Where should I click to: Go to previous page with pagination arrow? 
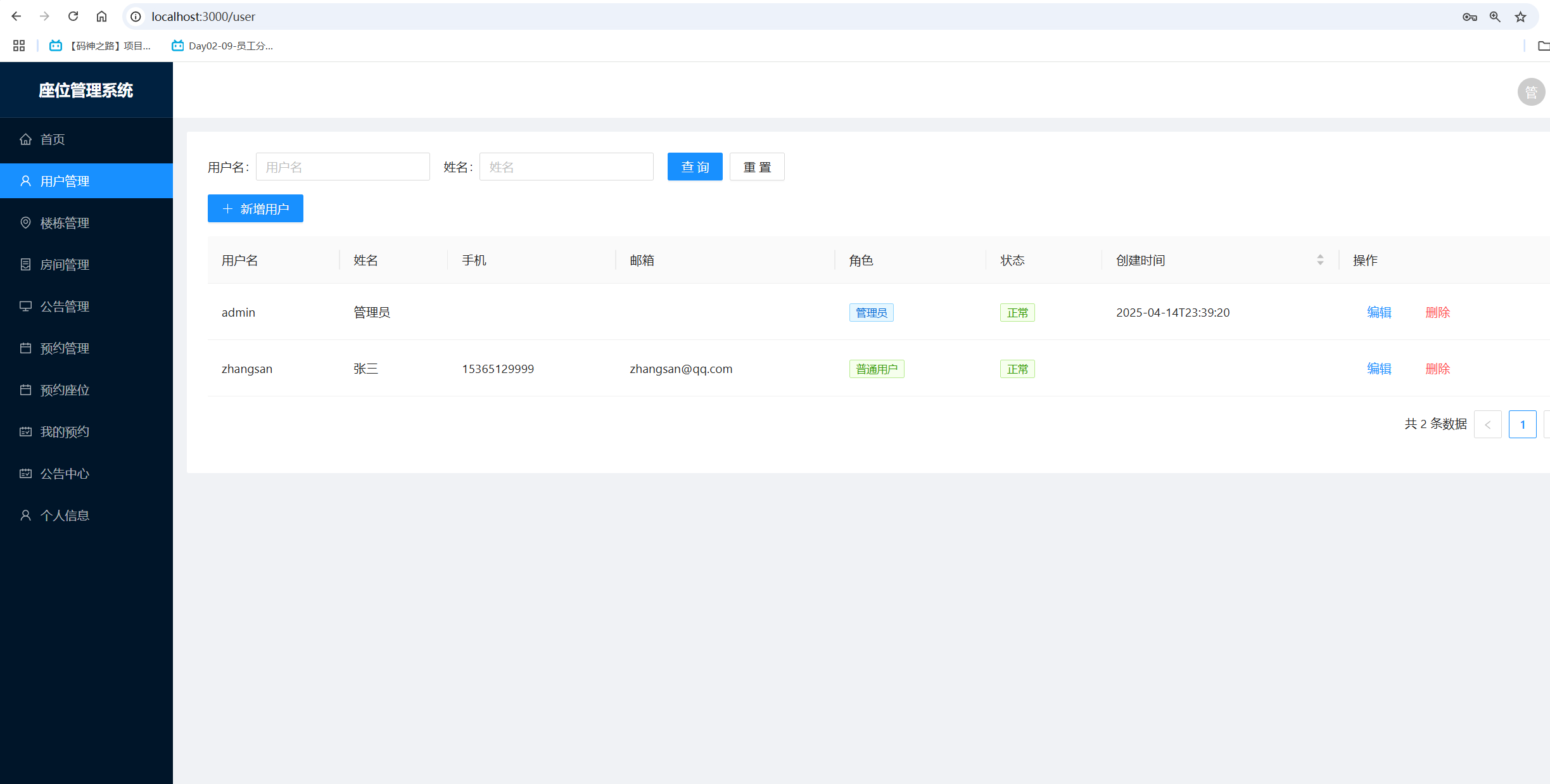1487,425
